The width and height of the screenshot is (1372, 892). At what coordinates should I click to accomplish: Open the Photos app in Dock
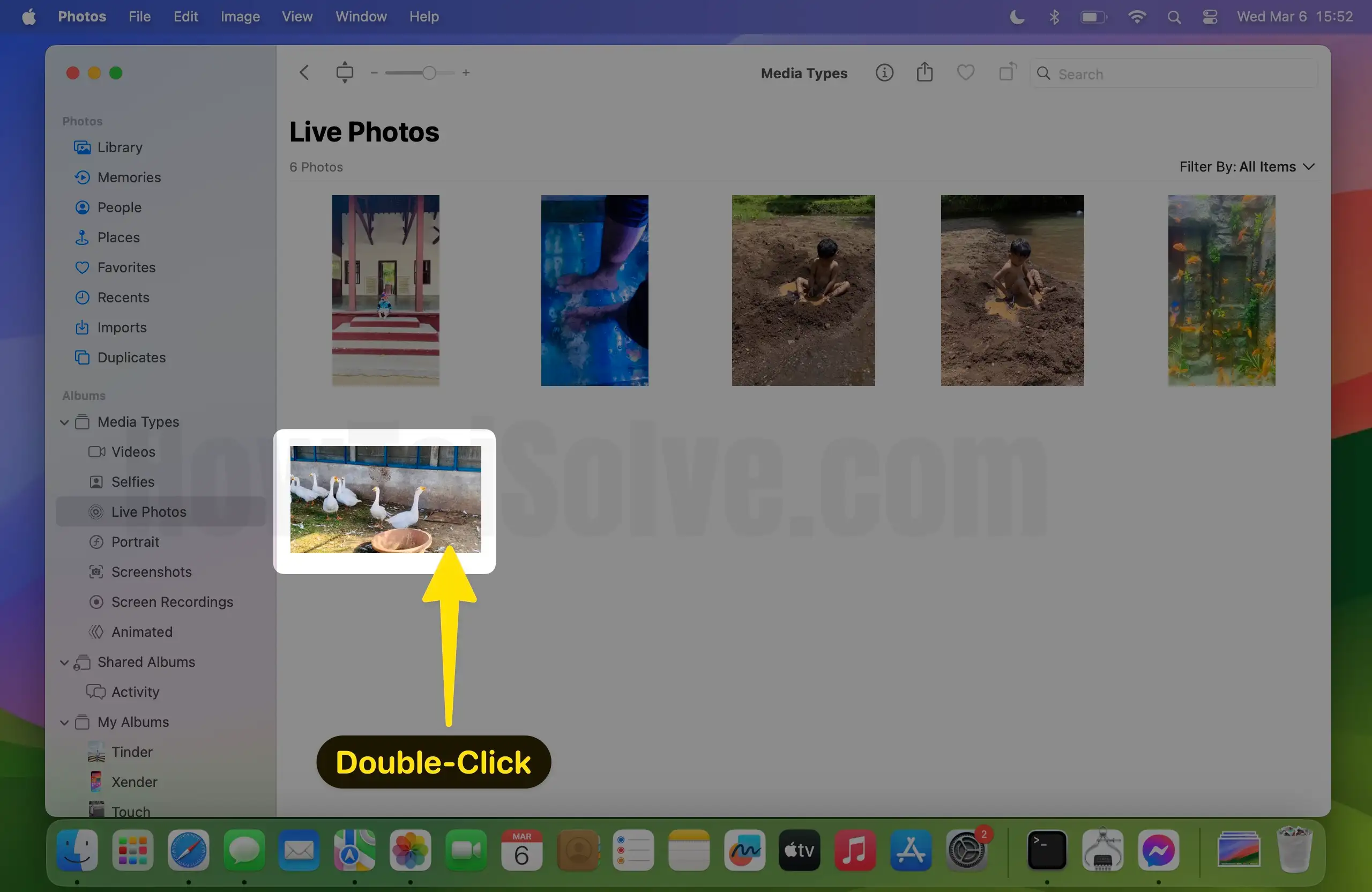(x=410, y=850)
